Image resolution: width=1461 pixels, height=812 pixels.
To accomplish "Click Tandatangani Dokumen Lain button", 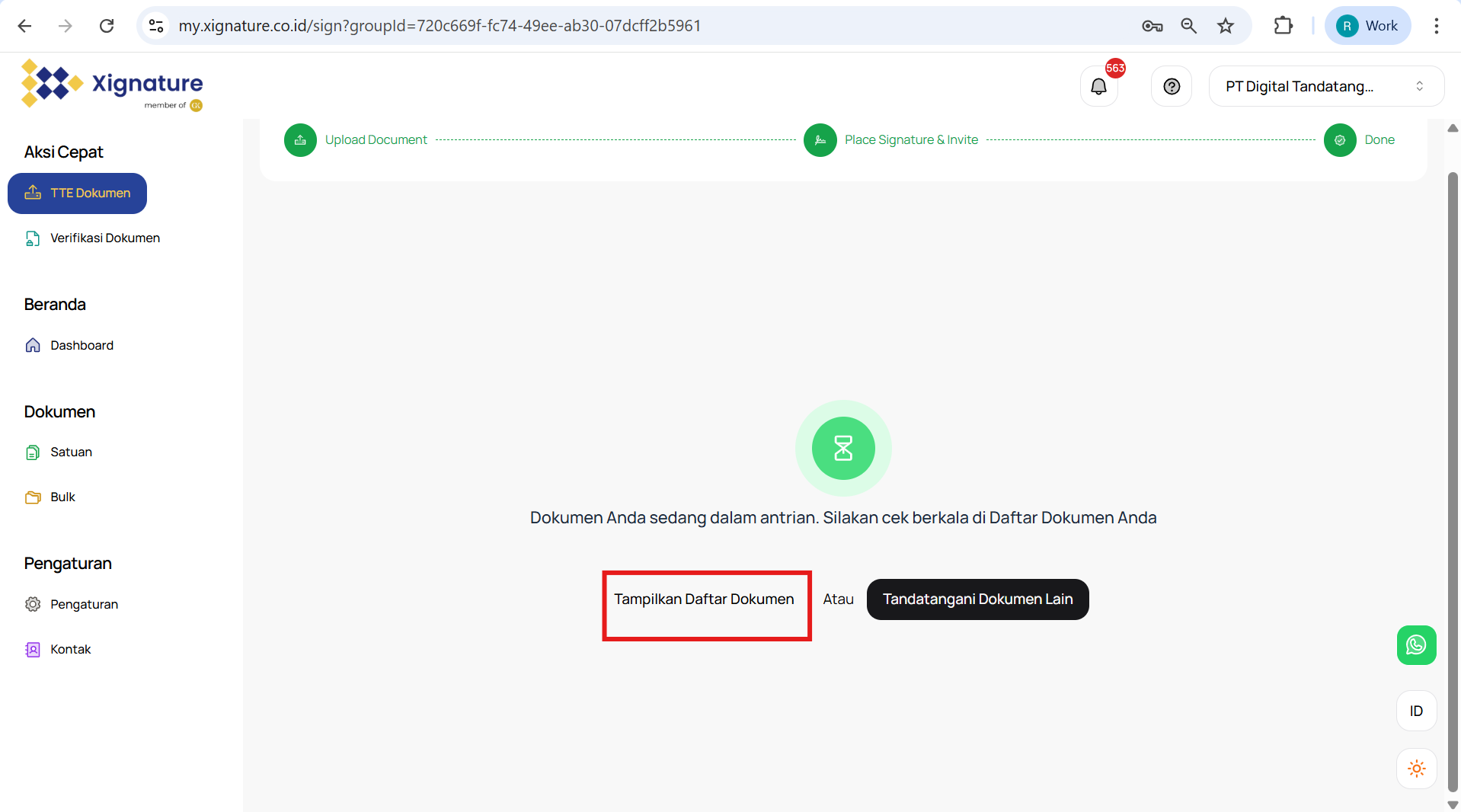I will pyautogui.click(x=977, y=599).
